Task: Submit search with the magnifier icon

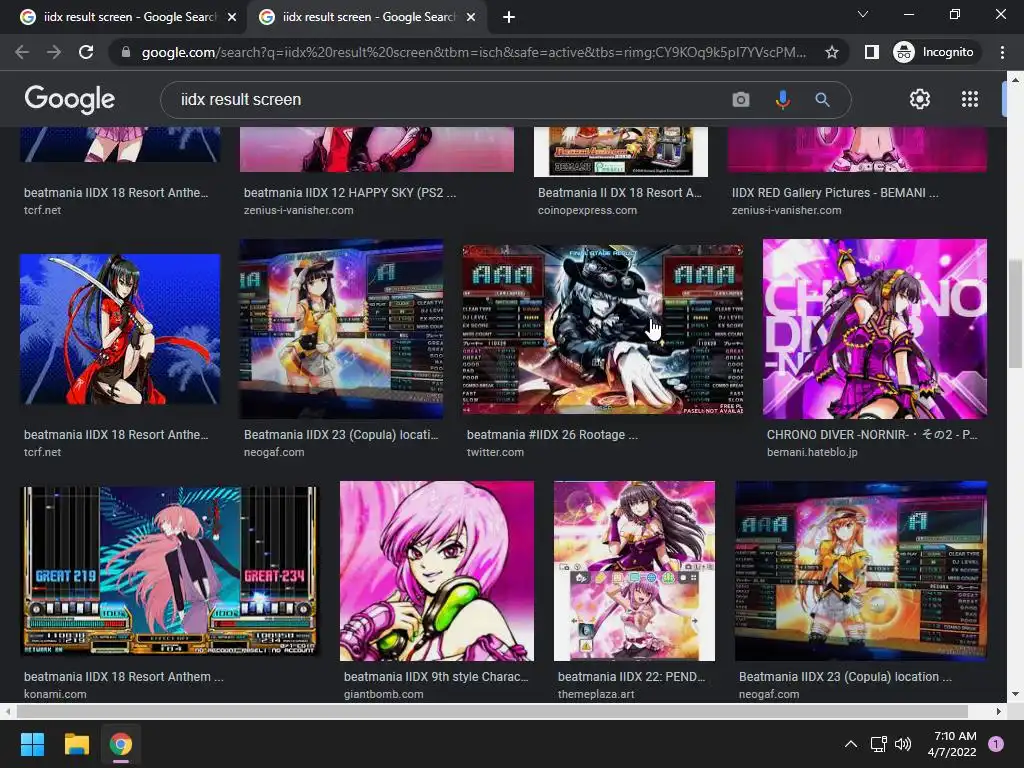Action: (x=822, y=99)
